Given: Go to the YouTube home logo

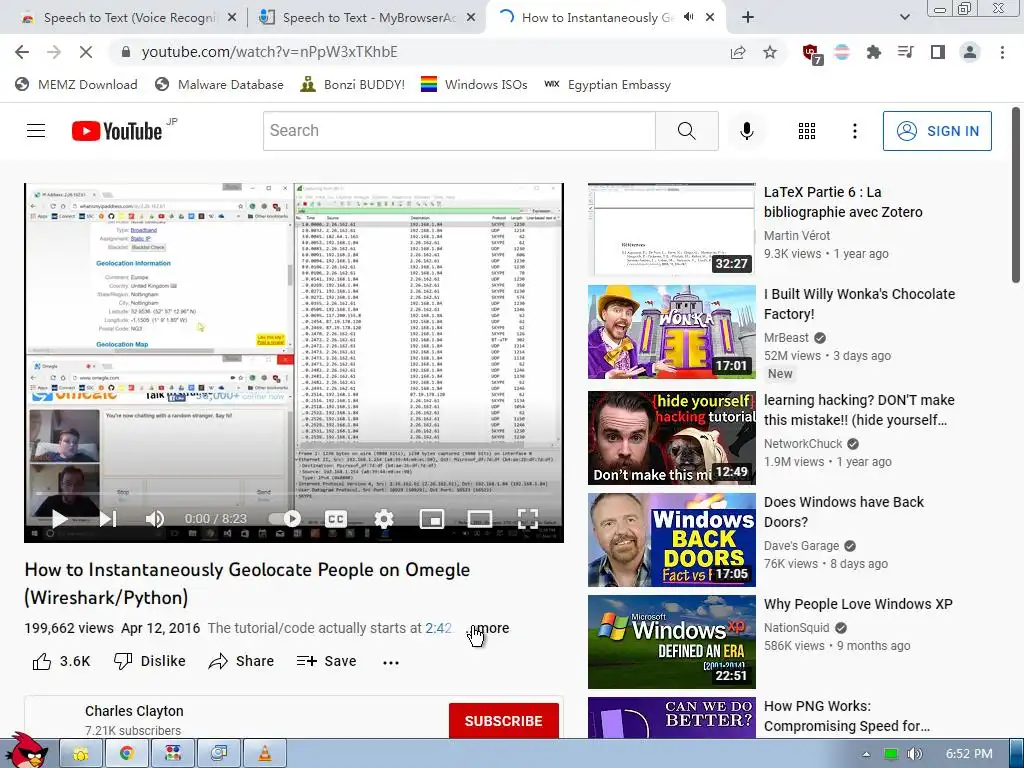Looking at the screenshot, I should click(117, 131).
